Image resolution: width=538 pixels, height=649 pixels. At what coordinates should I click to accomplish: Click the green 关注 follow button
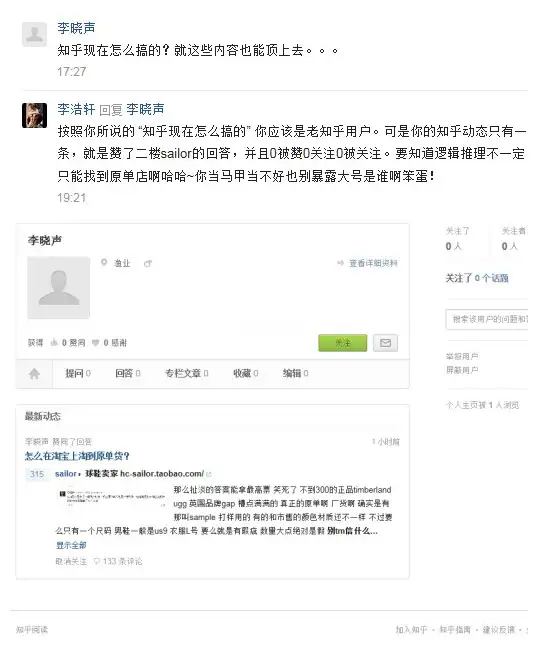pyautogui.click(x=343, y=343)
